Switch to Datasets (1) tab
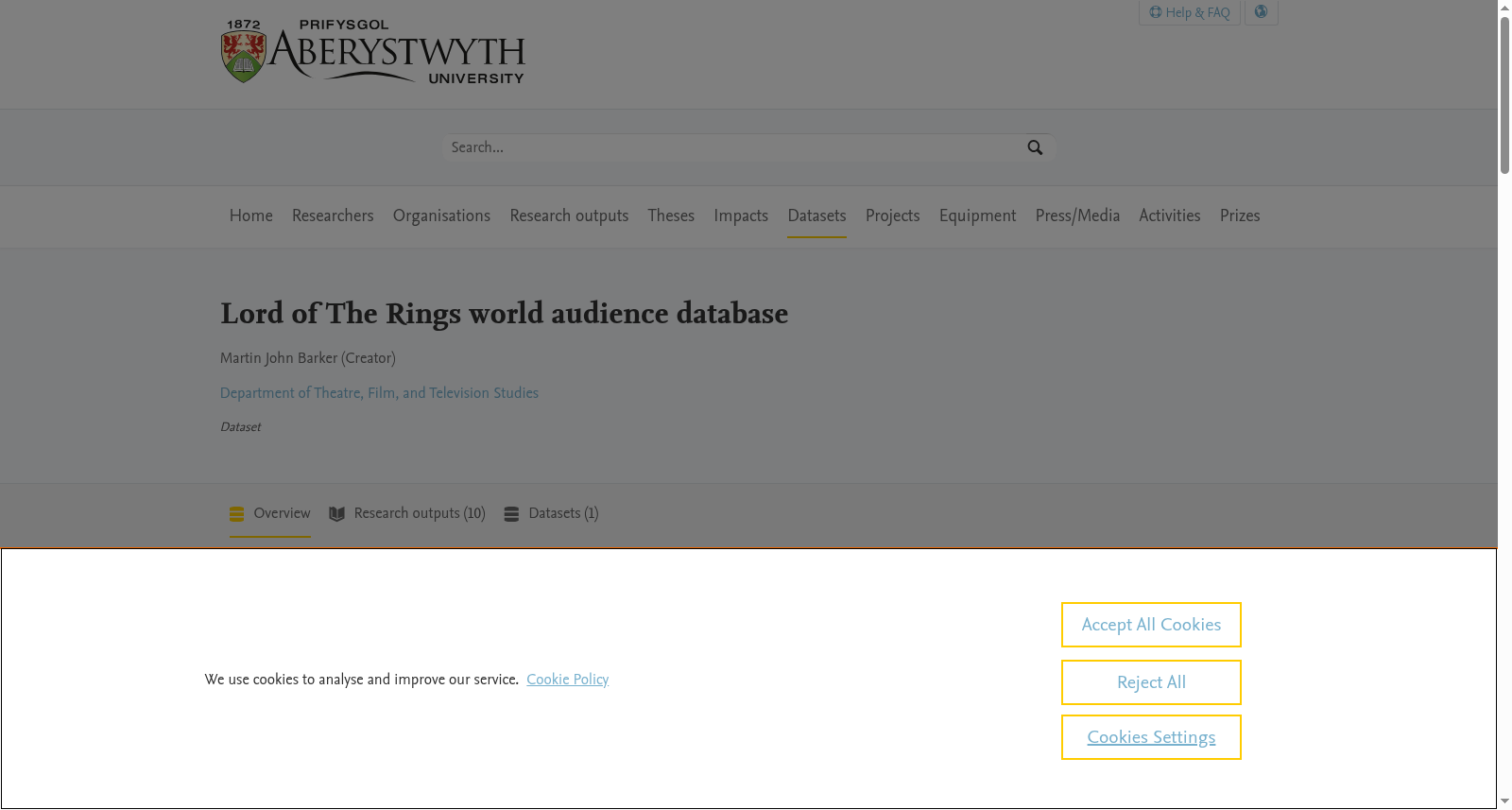Screen dimensions: 1512x810 point(551,513)
